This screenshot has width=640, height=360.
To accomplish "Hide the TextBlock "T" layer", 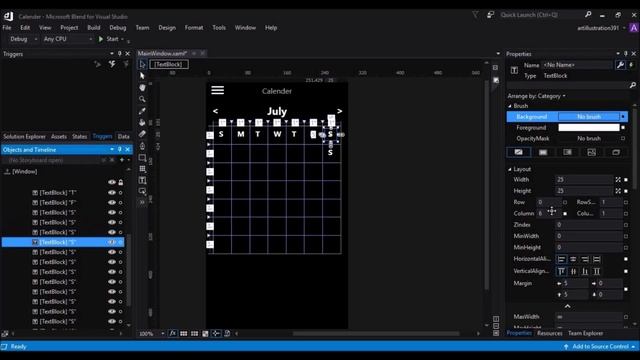I will pyautogui.click(x=111, y=193).
